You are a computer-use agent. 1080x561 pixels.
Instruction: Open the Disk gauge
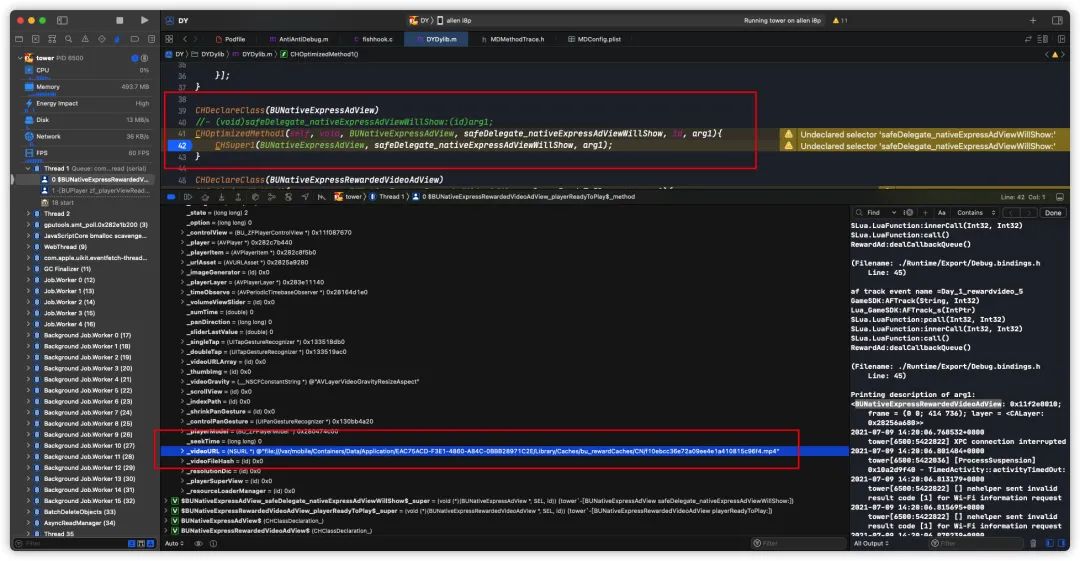[x=87, y=120]
